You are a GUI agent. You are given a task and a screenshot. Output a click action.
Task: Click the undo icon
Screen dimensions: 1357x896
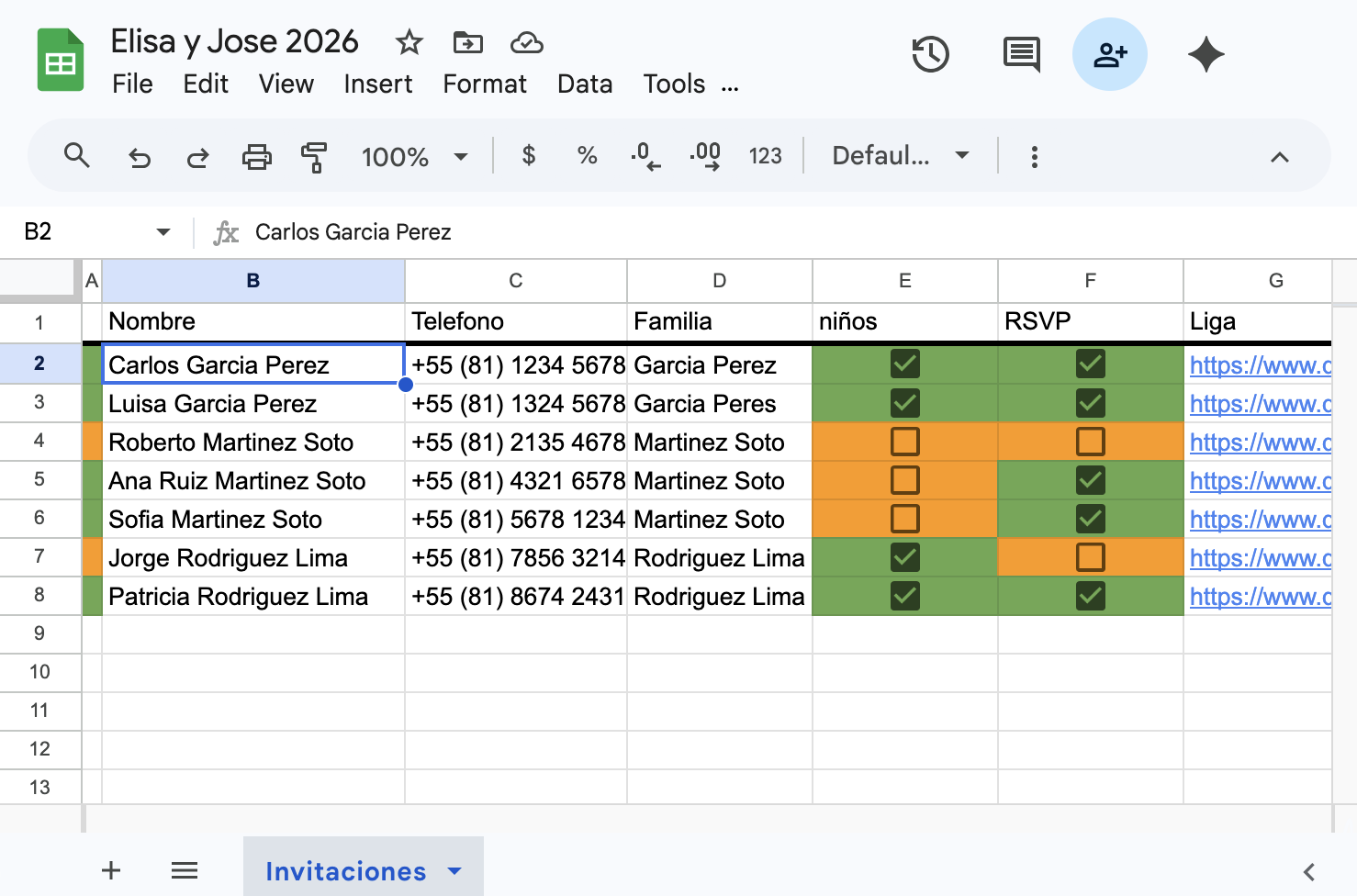coord(139,156)
